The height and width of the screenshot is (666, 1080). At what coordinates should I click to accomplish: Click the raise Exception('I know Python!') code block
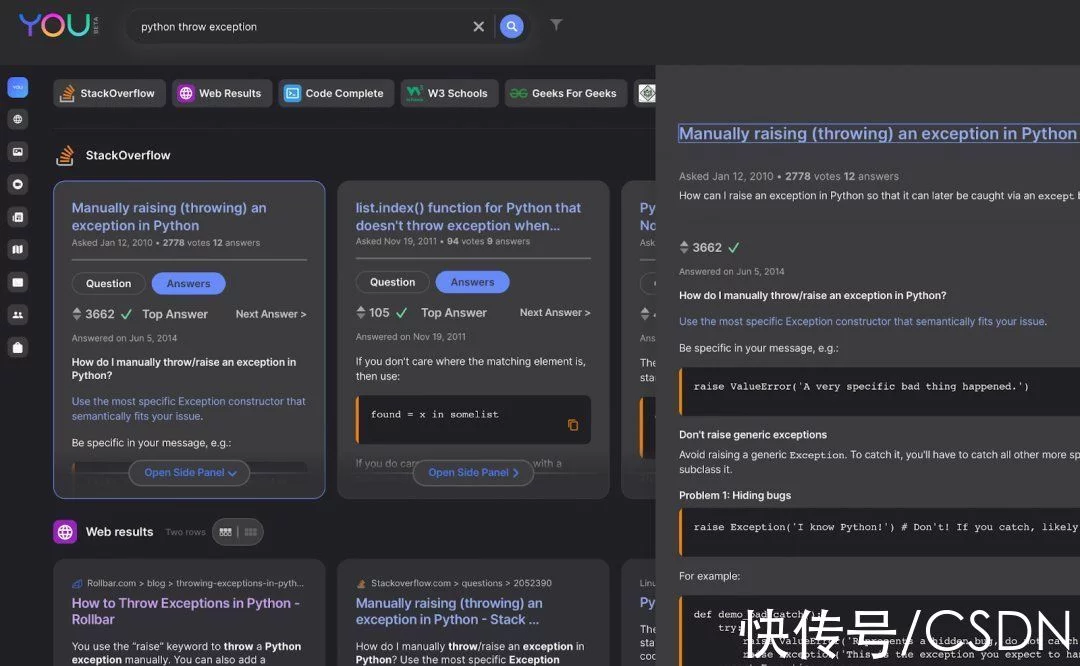879,531
